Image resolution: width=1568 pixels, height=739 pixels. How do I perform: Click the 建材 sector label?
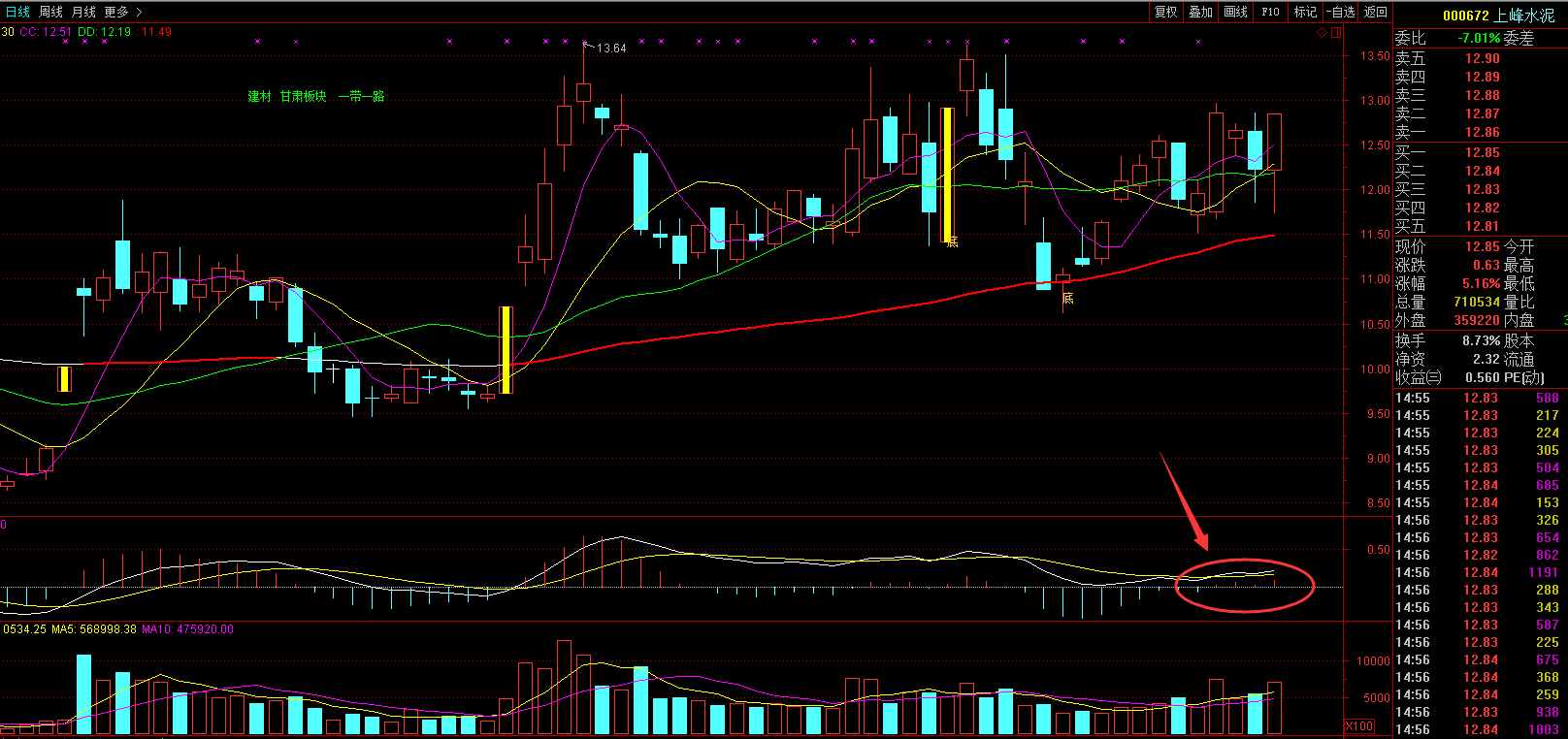pyautogui.click(x=259, y=96)
